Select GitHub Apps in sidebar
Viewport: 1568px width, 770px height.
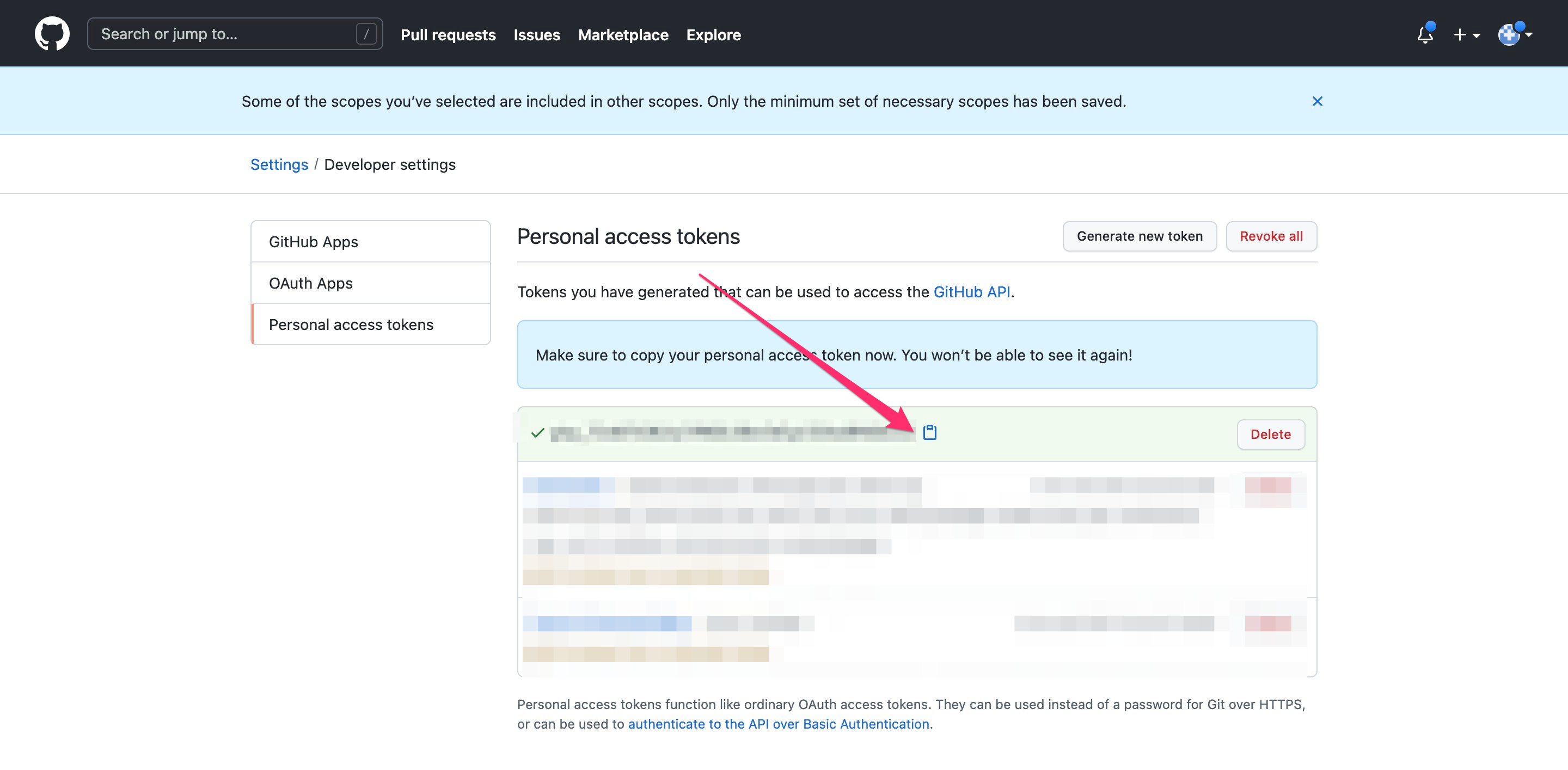[371, 242]
